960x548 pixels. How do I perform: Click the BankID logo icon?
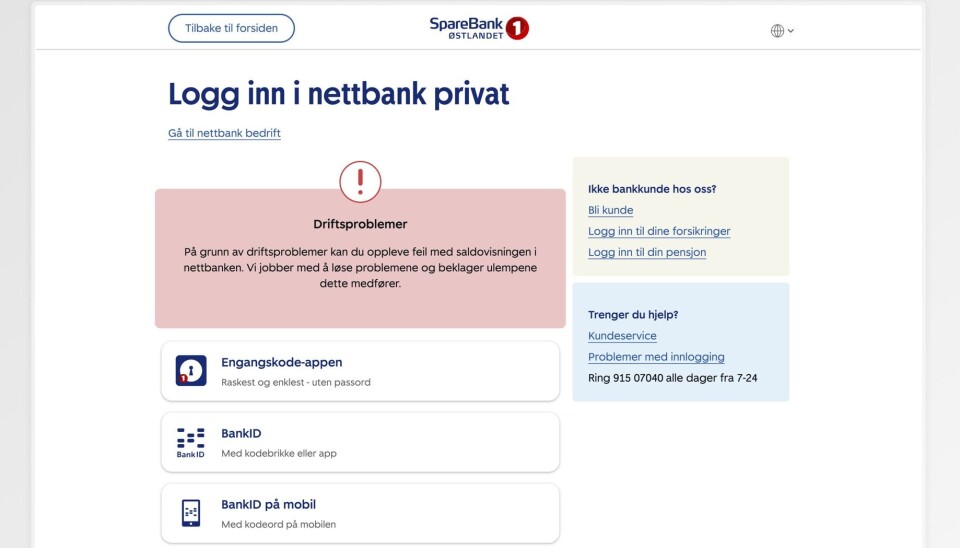point(191,442)
